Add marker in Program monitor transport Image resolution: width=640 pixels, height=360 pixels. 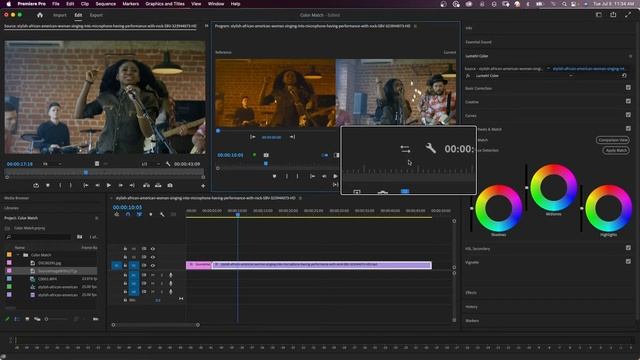[274, 176]
